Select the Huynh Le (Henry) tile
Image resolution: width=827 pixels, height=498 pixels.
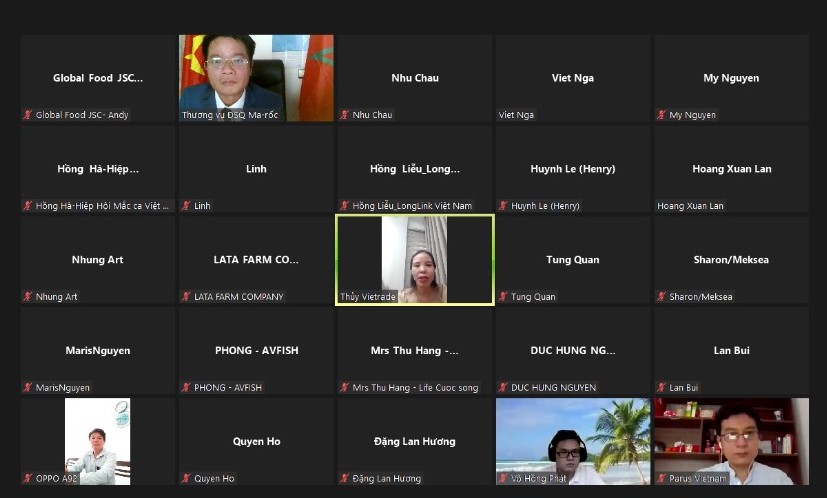tap(572, 168)
